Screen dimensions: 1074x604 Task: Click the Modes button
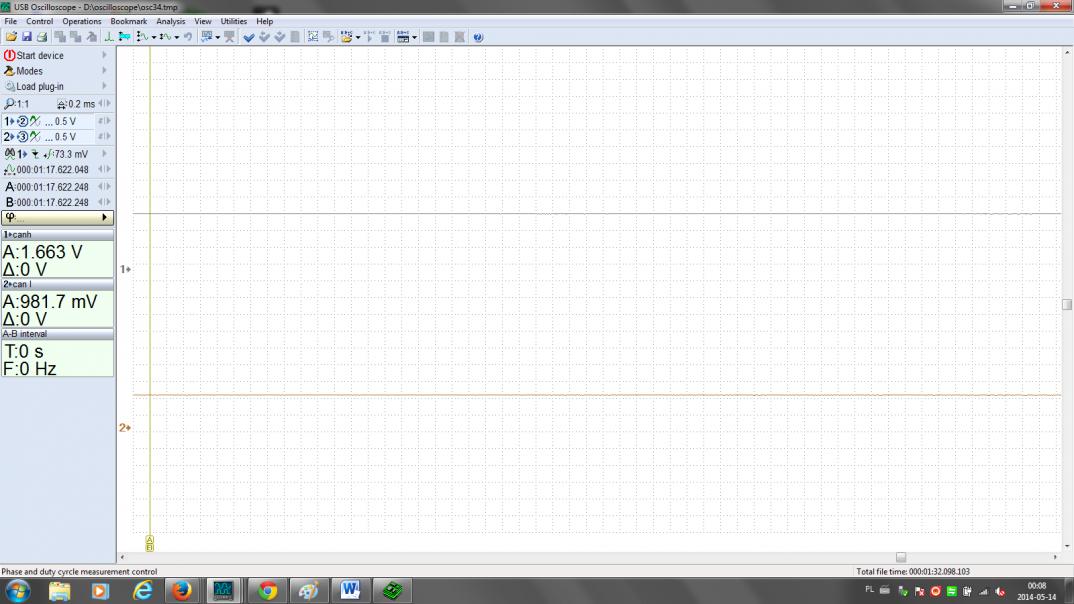click(57, 71)
